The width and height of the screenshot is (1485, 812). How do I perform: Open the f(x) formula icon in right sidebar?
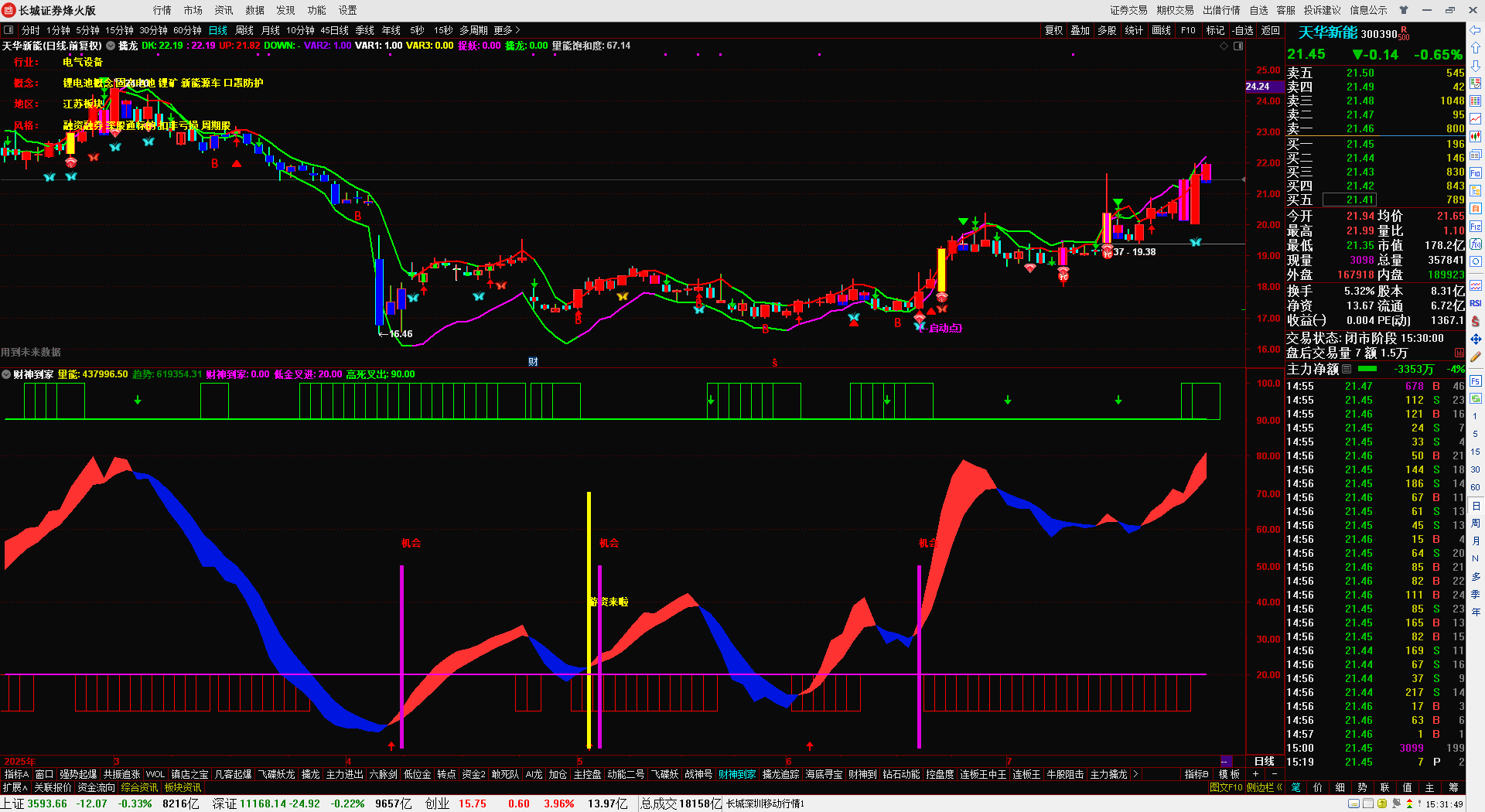tap(1476, 244)
